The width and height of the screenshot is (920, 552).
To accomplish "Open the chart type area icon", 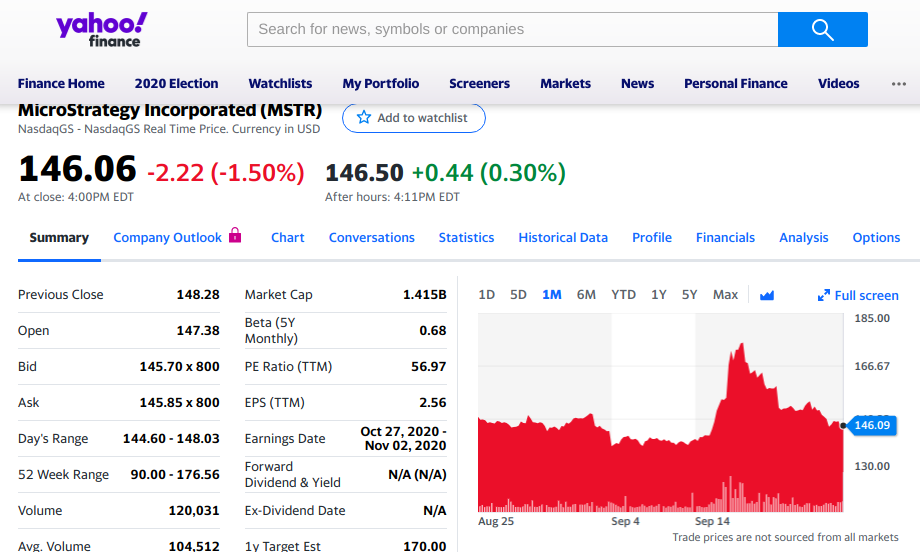I will [767, 295].
